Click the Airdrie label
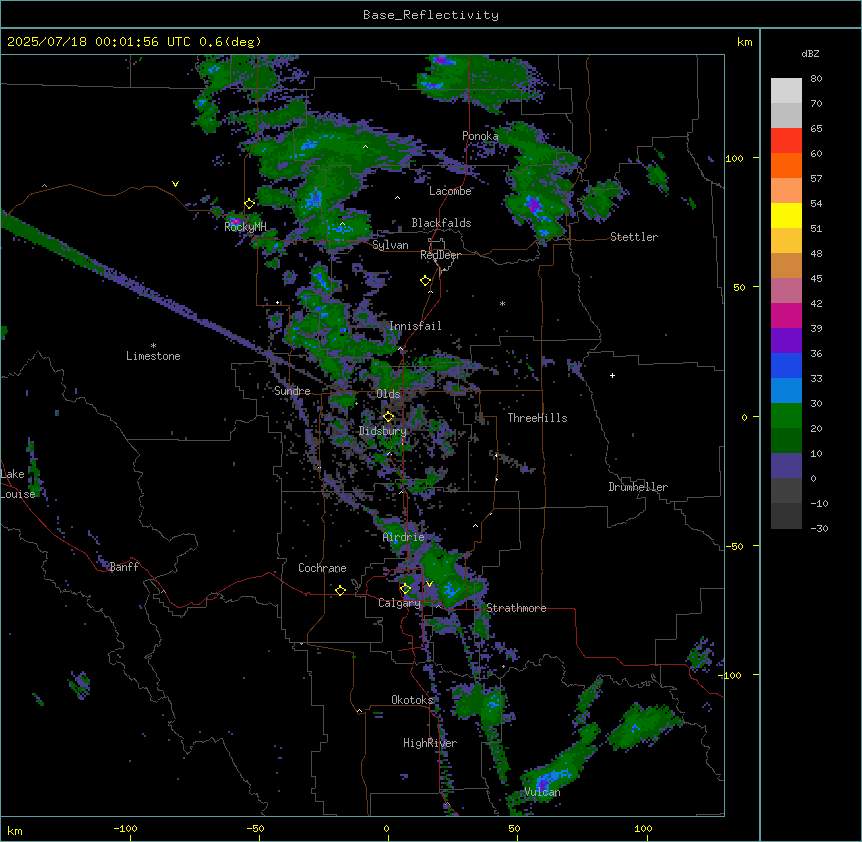Screen dimensions: 862x842 (403, 537)
